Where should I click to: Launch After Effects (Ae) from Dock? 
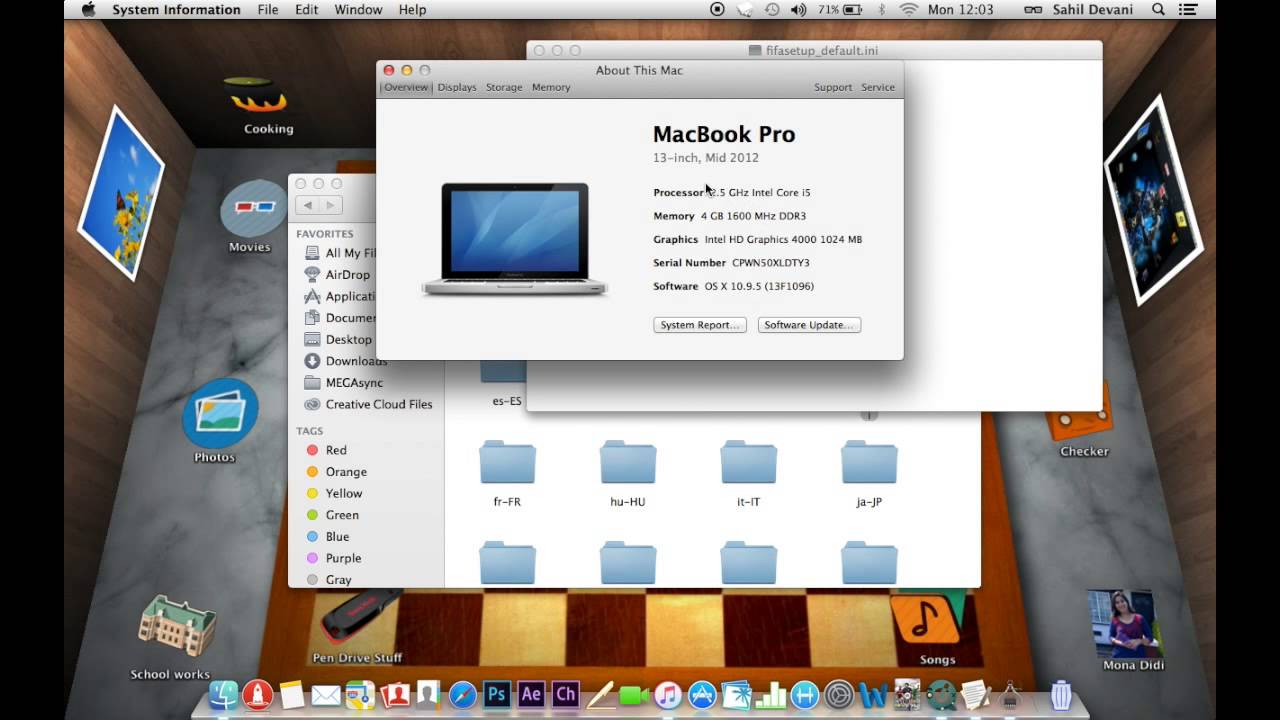click(x=531, y=695)
